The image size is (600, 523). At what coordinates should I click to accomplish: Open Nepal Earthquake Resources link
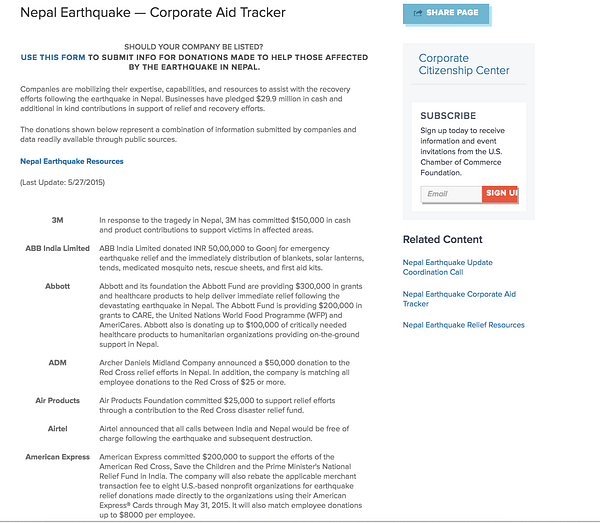coord(72,161)
